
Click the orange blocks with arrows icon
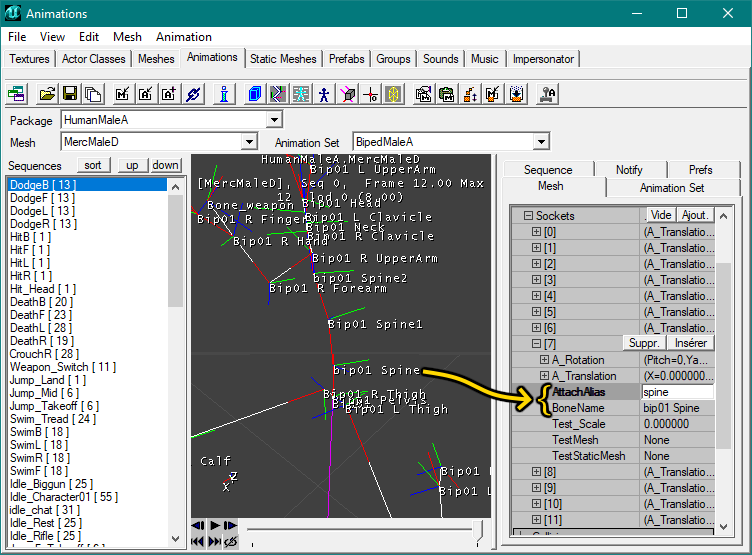point(470,94)
